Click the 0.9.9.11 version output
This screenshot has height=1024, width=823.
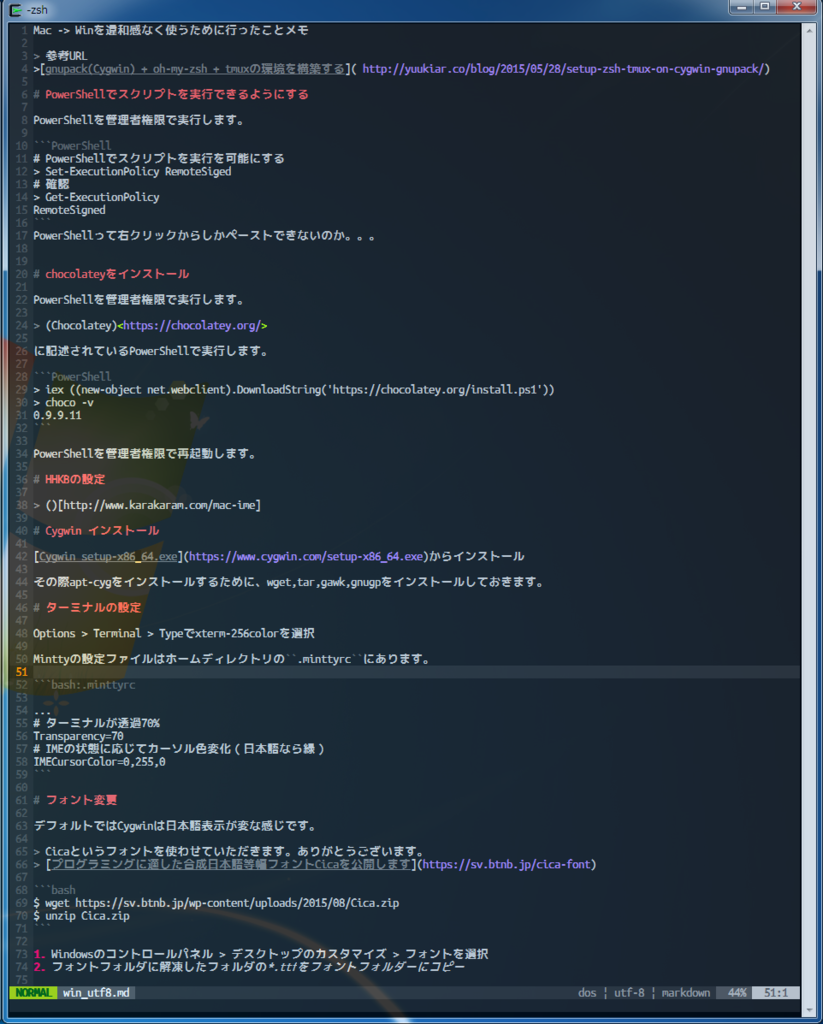(57, 415)
